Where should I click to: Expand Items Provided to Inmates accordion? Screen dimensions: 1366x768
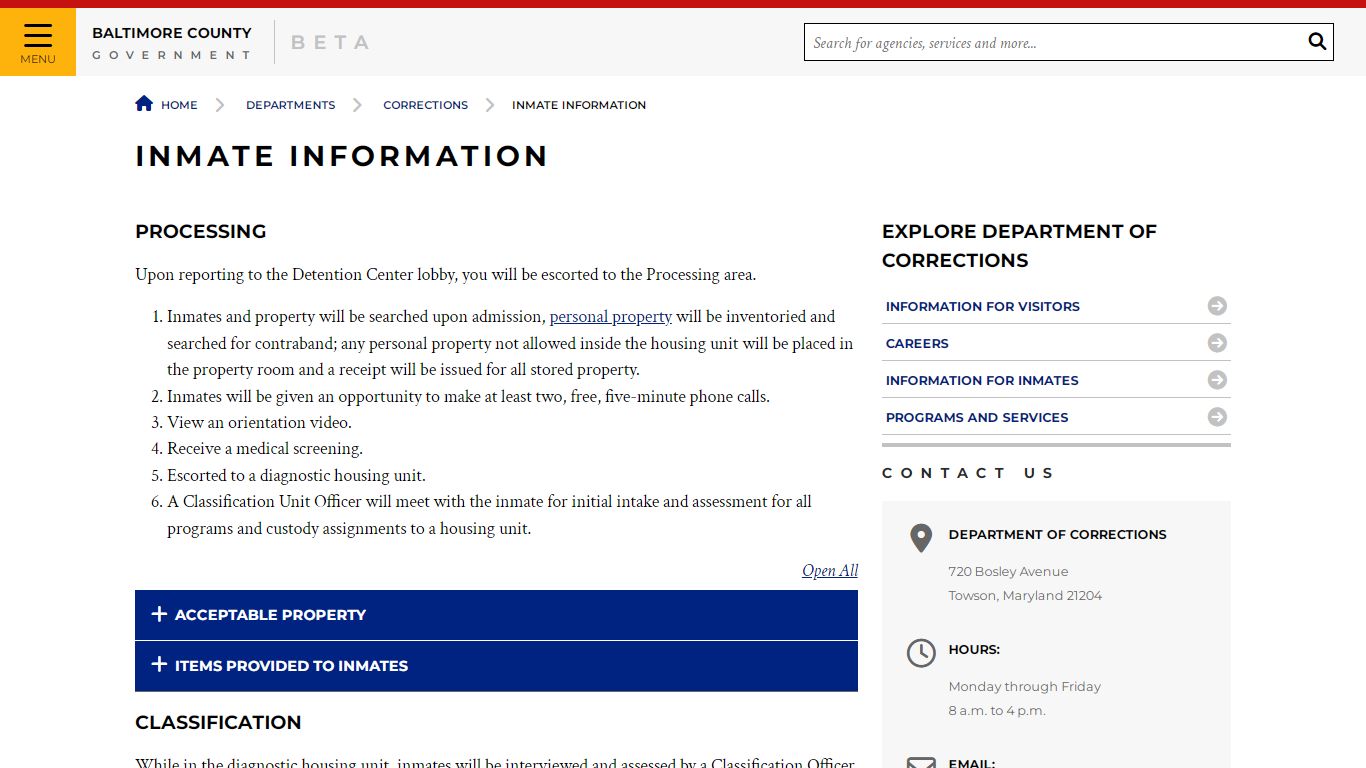click(x=496, y=666)
